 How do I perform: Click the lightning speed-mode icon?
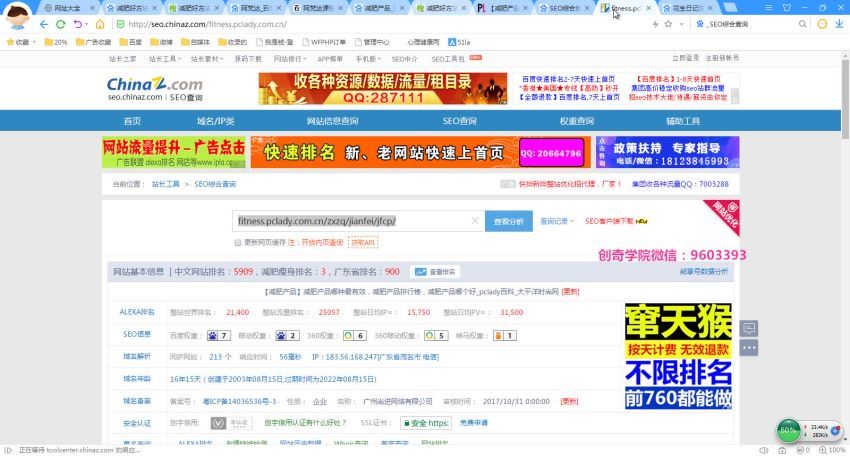[655, 24]
